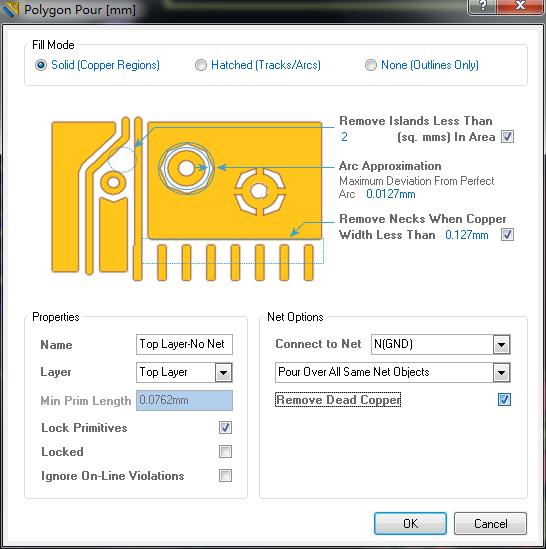Image resolution: width=546 pixels, height=549 pixels.
Task: Click the OK button
Action: pyautogui.click(x=410, y=523)
